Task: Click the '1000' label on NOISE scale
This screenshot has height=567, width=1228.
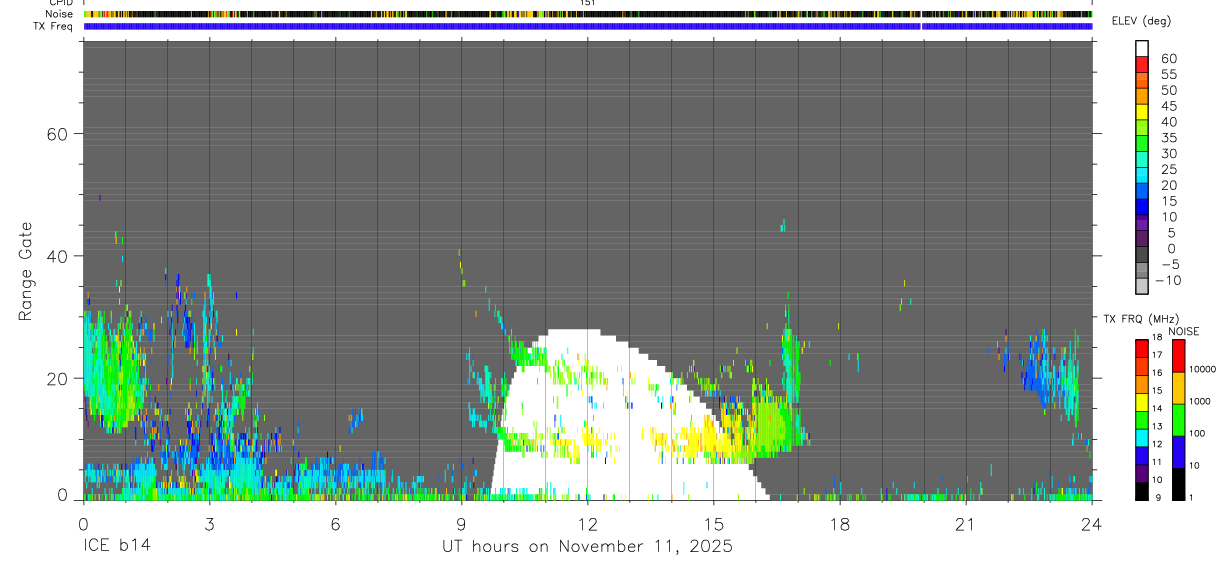Action: click(x=1200, y=401)
